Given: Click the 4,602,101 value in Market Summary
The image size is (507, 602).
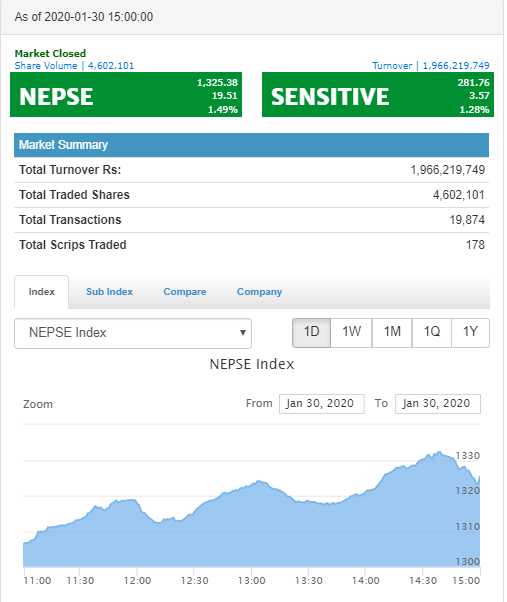Looking at the screenshot, I should click(x=459, y=195).
